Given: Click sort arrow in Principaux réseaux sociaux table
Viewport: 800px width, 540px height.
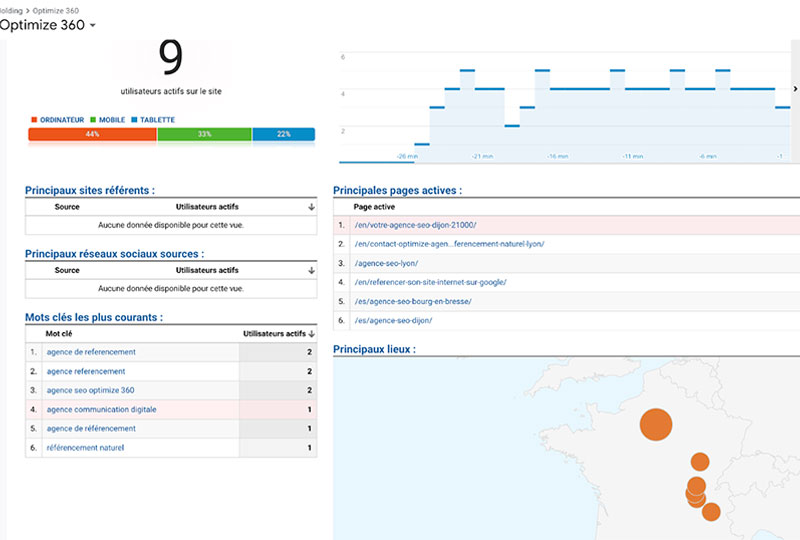Looking at the screenshot, I should tap(311, 270).
